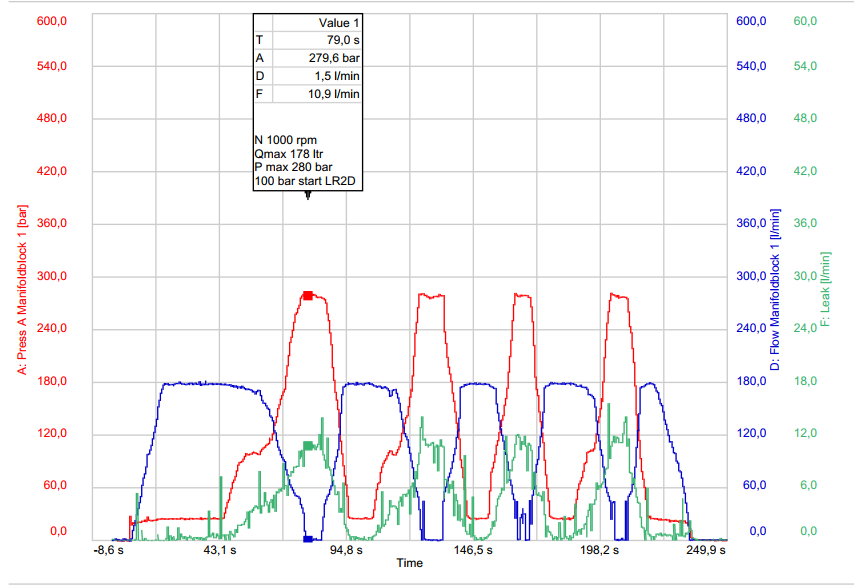854x586 pixels.
Task: Click the red pressure marker on curve peak
Action: [308, 295]
